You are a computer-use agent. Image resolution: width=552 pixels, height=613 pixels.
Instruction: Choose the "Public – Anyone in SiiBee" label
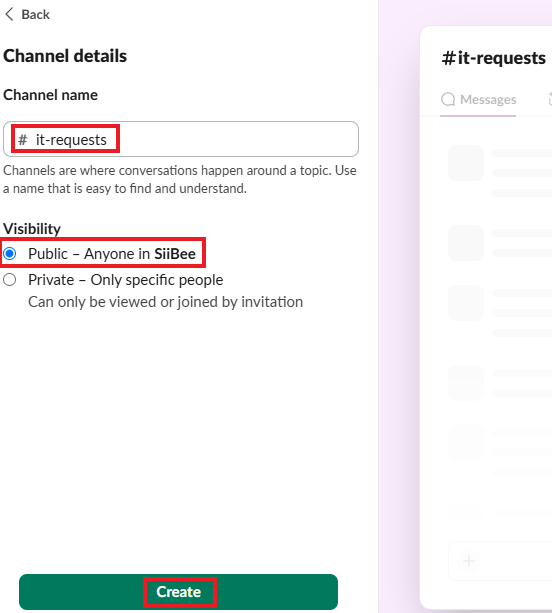(x=112, y=254)
